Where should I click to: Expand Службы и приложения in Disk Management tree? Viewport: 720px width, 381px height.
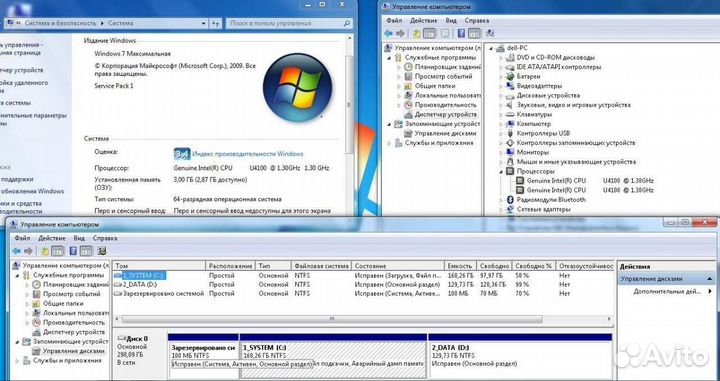tap(18, 361)
